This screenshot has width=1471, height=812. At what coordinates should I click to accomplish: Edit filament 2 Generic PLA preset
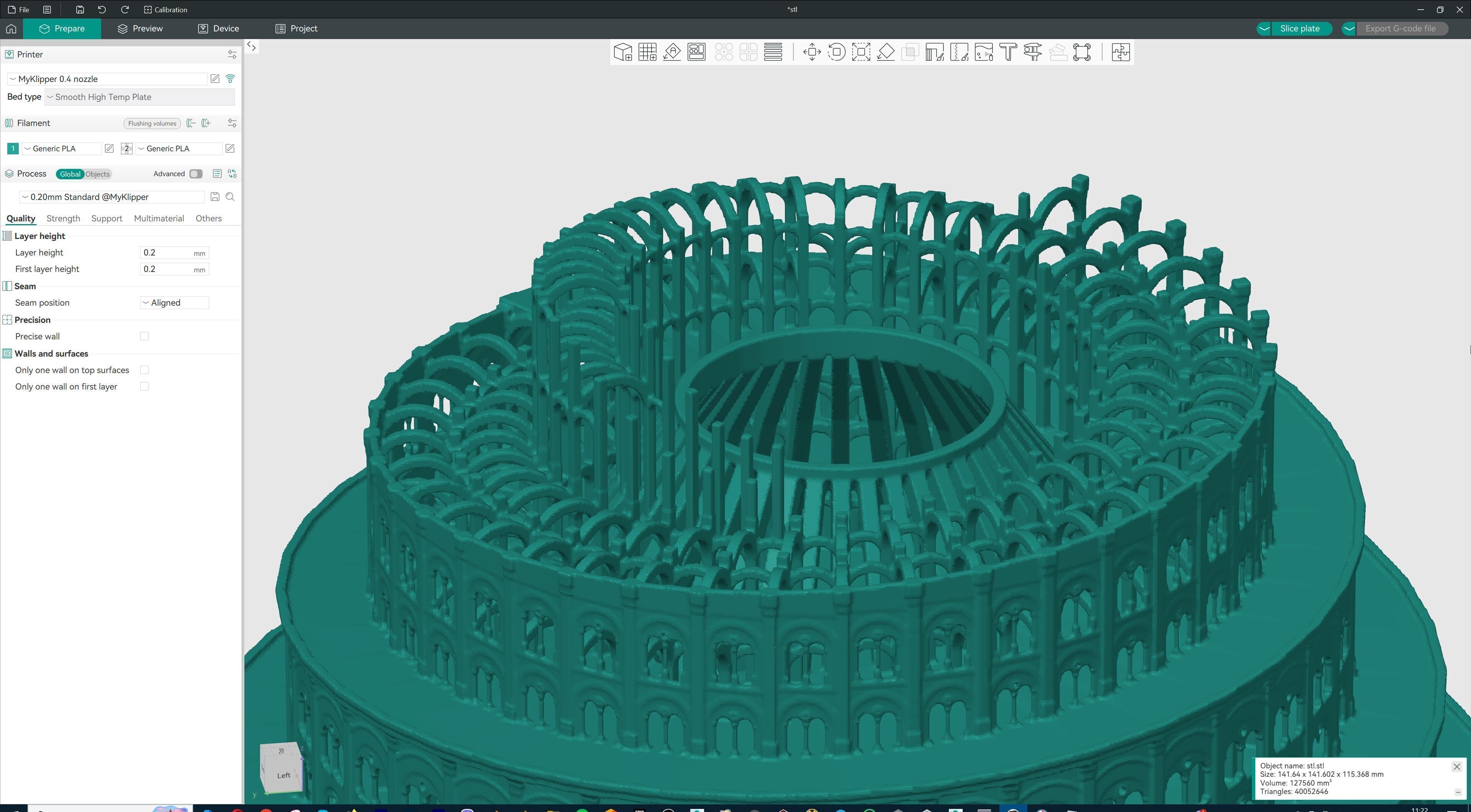coord(229,149)
